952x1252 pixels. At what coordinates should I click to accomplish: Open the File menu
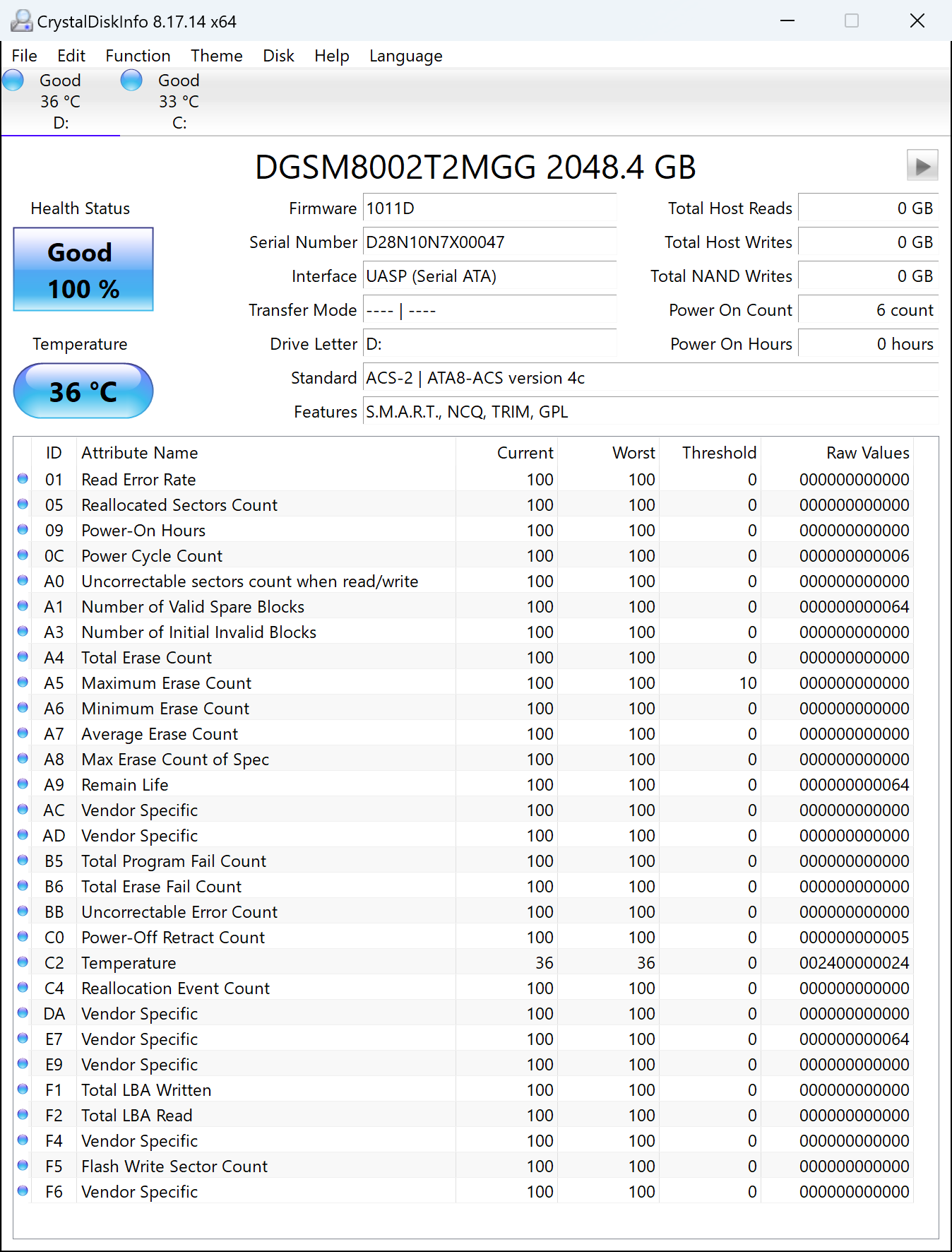pyautogui.click(x=25, y=56)
